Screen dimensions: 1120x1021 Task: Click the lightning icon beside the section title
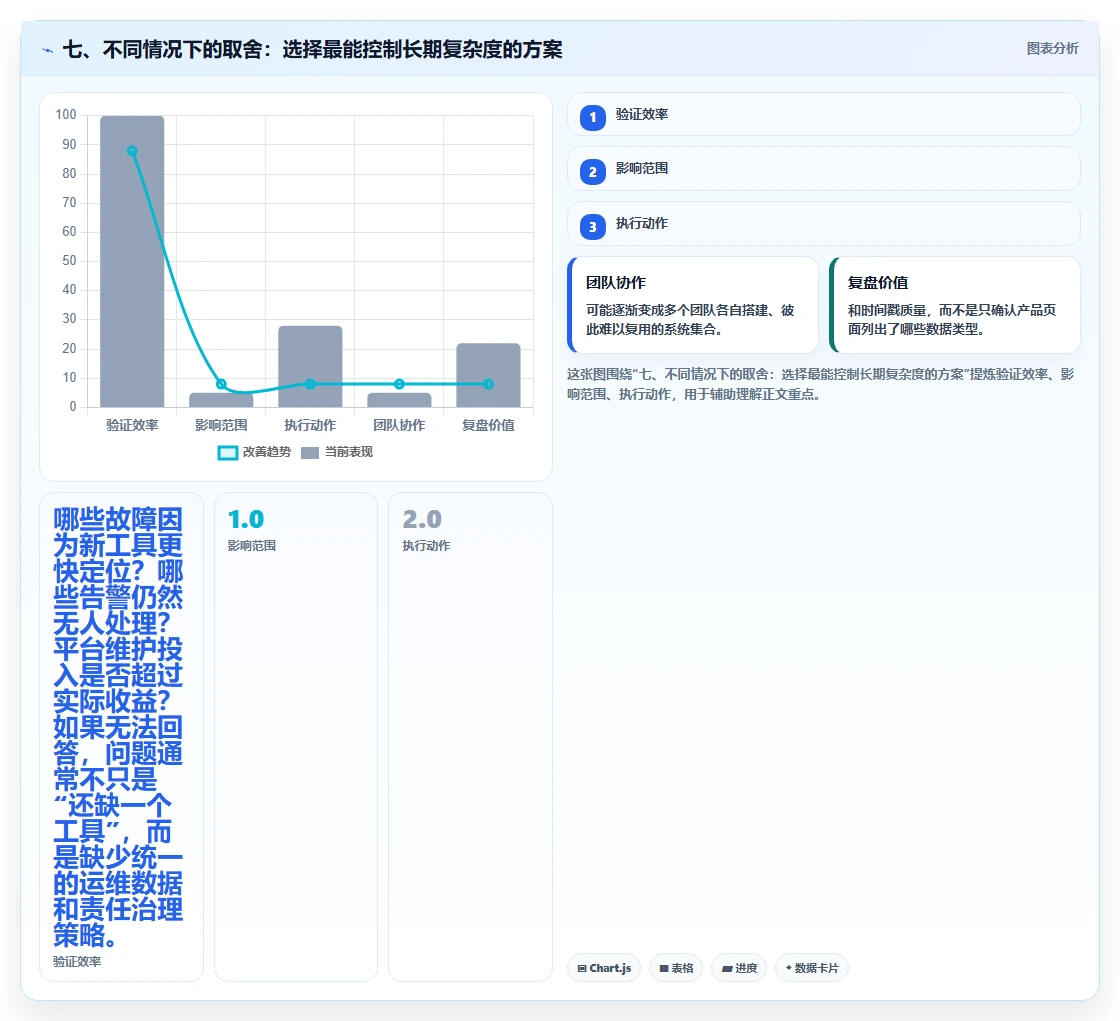[x=48, y=50]
